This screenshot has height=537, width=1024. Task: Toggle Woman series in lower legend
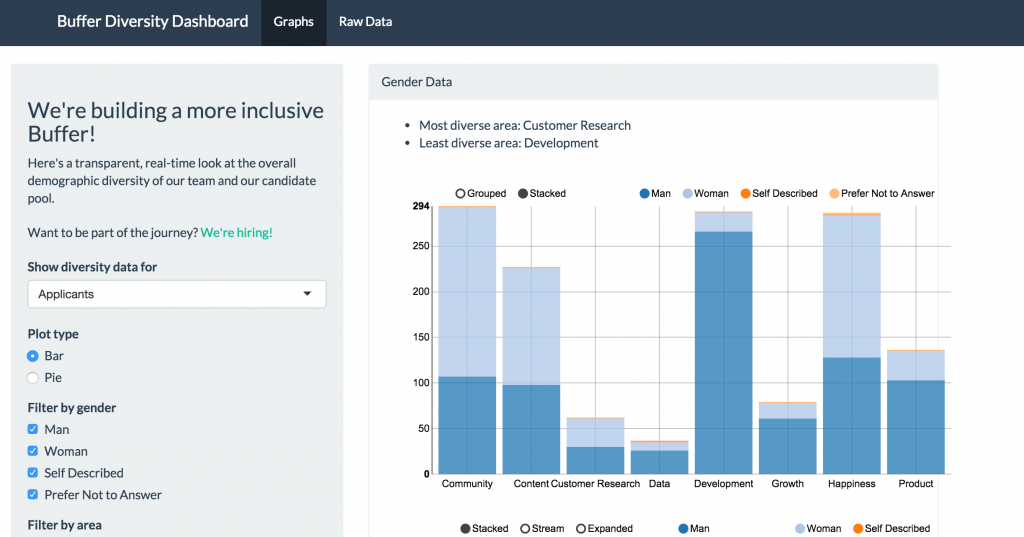818,529
